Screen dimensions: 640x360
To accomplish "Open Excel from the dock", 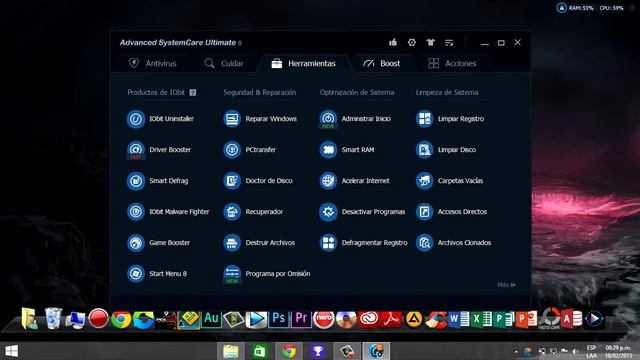I will tap(481, 319).
